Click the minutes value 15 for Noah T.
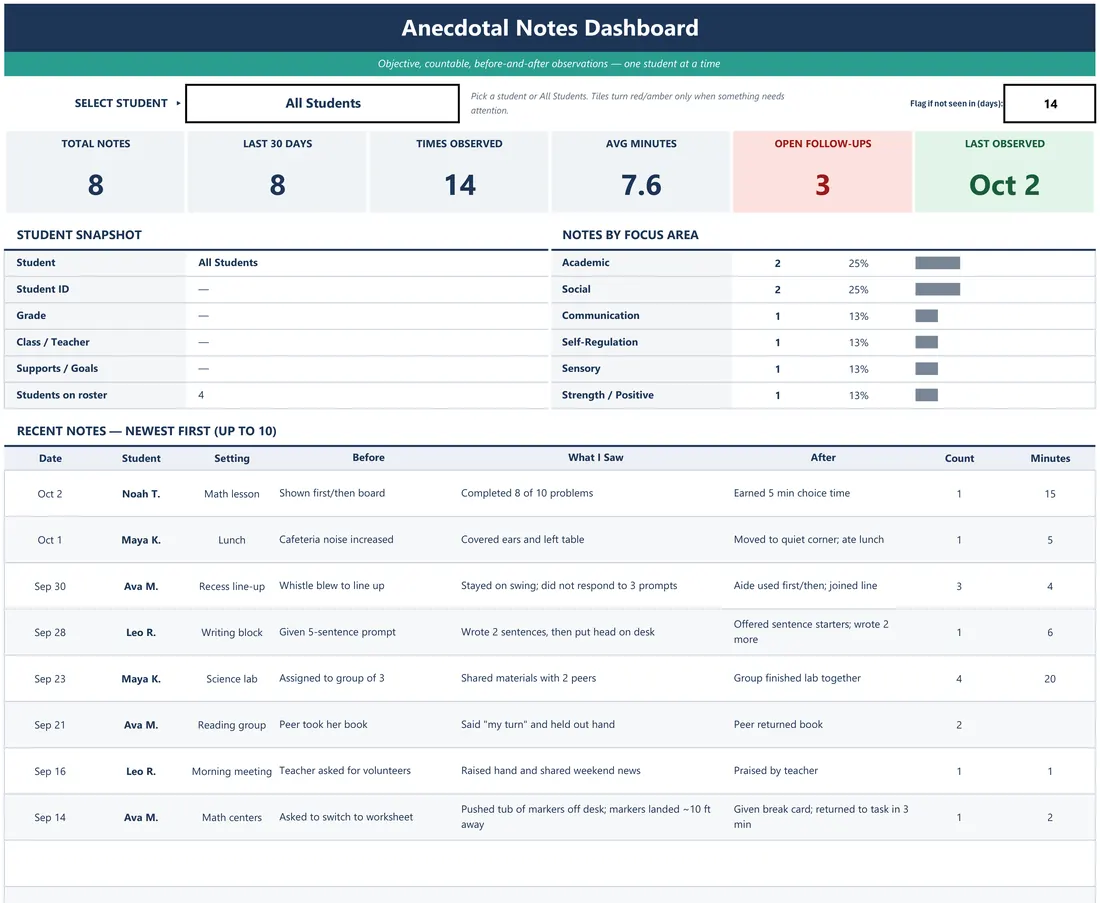 pyautogui.click(x=1049, y=494)
